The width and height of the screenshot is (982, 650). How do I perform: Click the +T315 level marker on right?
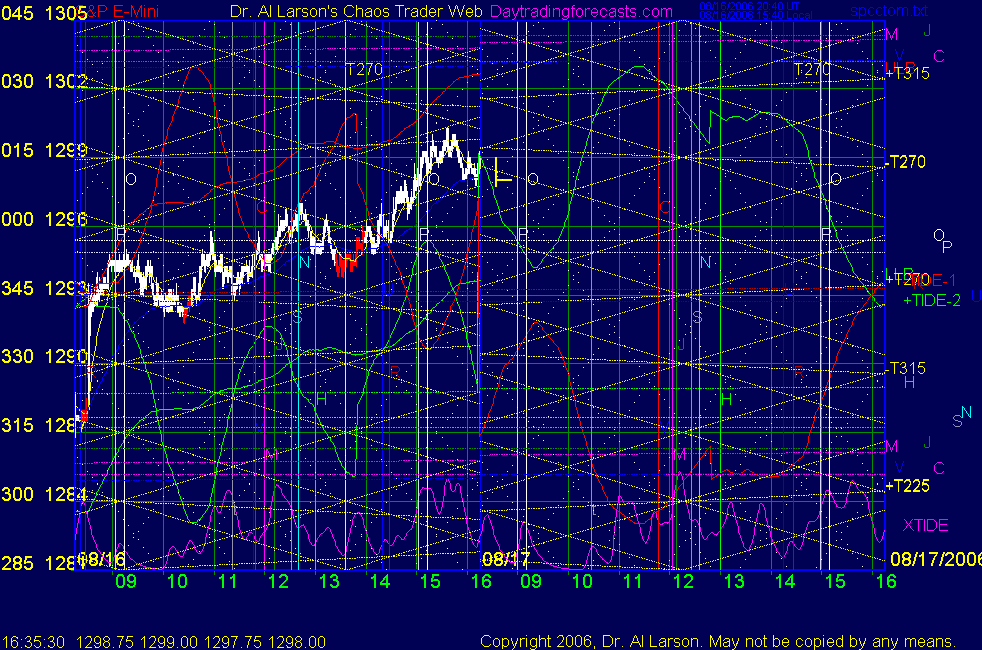[x=907, y=74]
